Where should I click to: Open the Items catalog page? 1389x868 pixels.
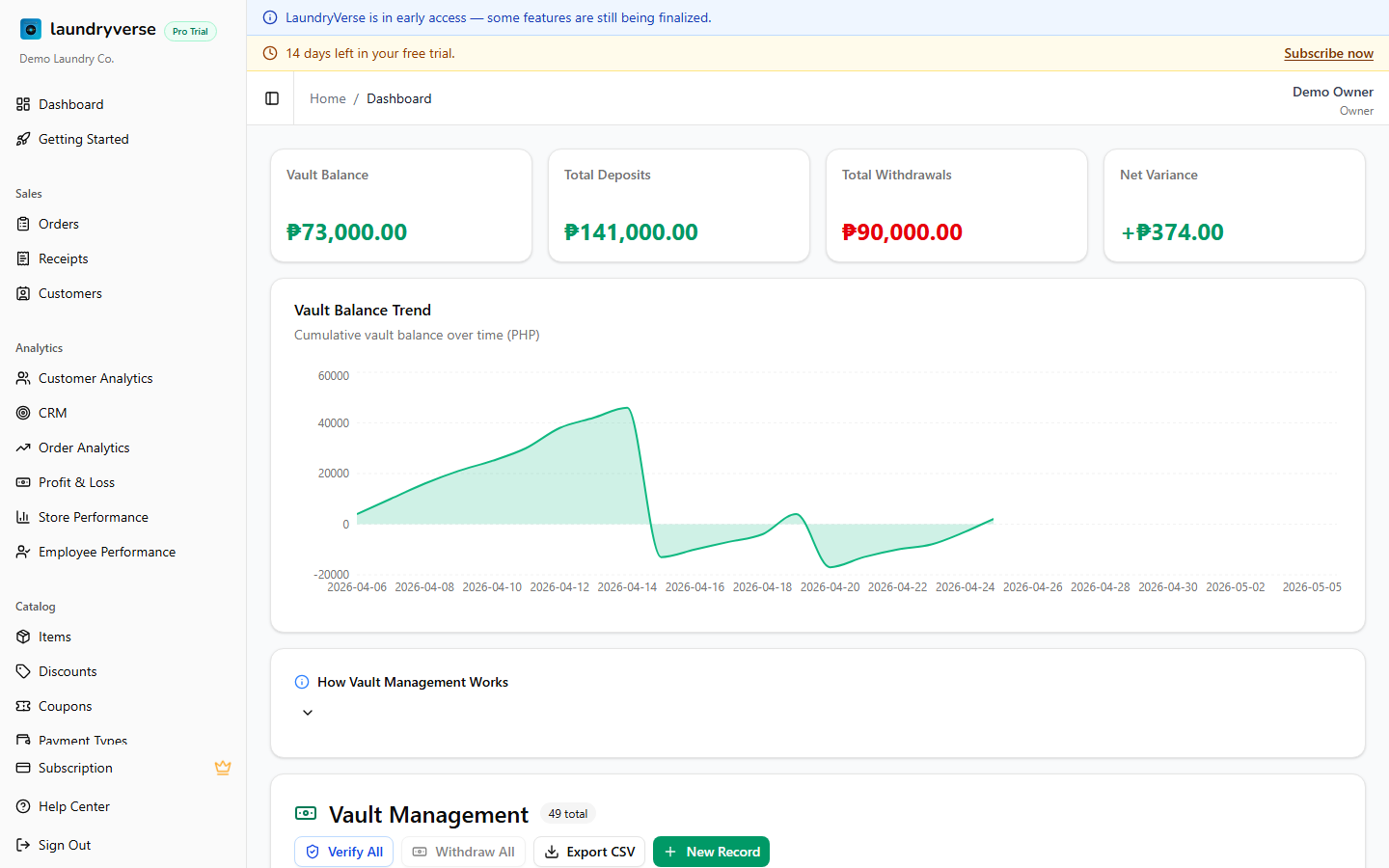[123, 637]
